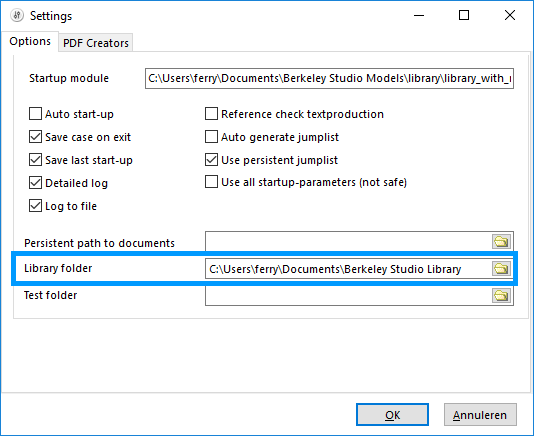Uncheck Save case on exit
Viewport: 534px width, 436px height.
click(x=35, y=137)
